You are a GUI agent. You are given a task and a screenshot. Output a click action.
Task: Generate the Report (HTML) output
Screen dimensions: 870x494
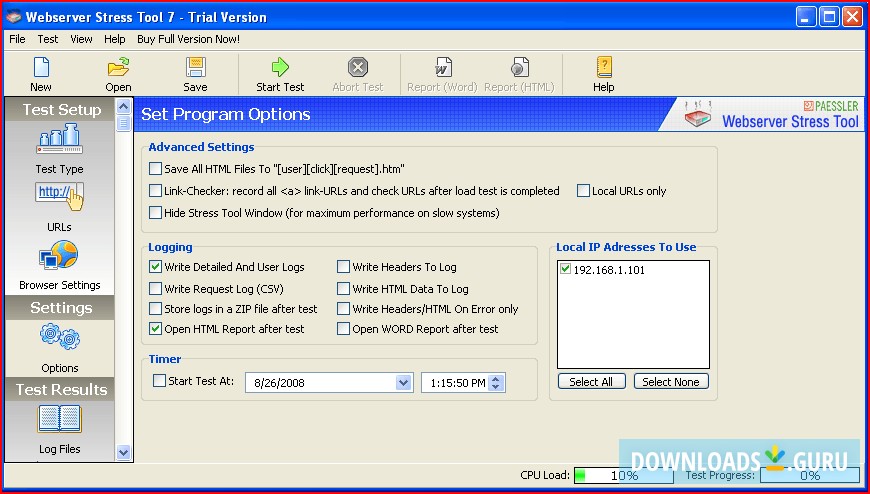[519, 68]
